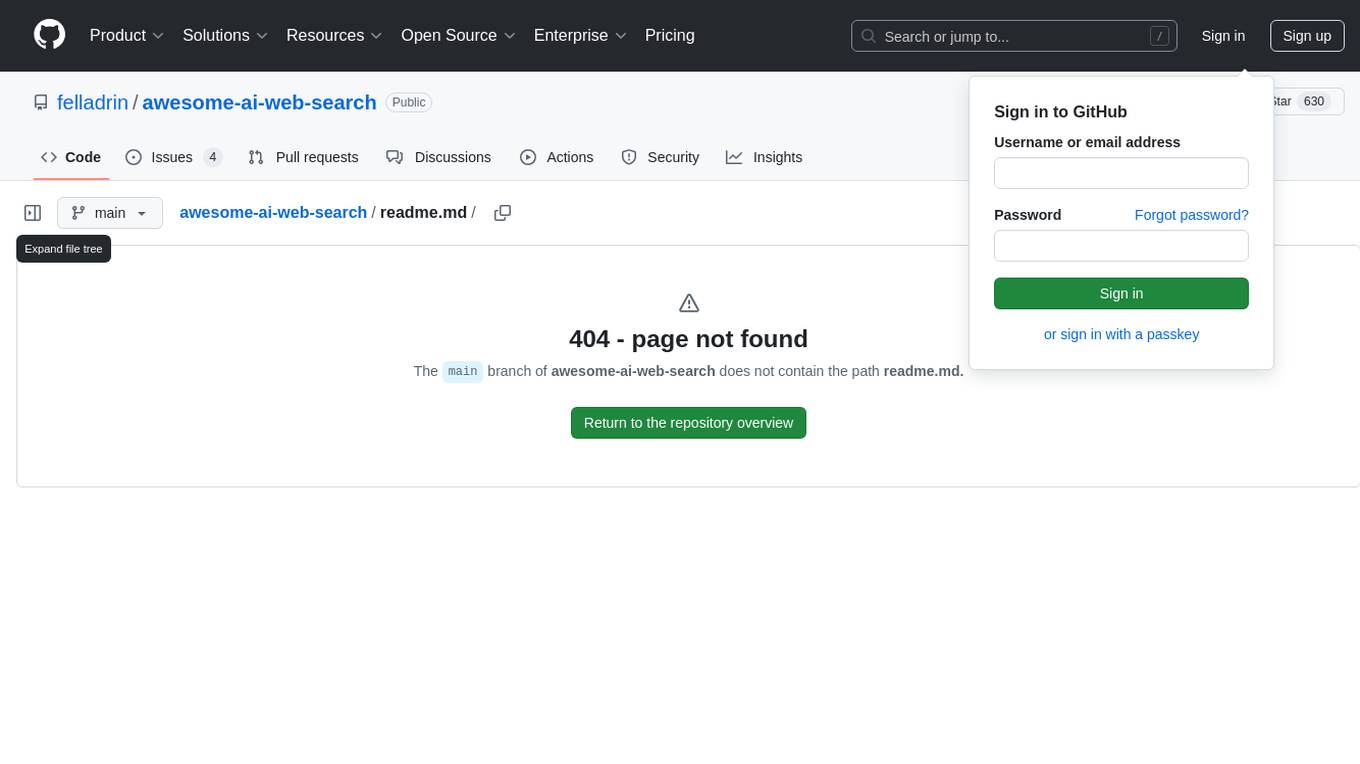Image resolution: width=1360 pixels, height=764 pixels.
Task: Click or sign in with a passkey
Action: point(1121,334)
